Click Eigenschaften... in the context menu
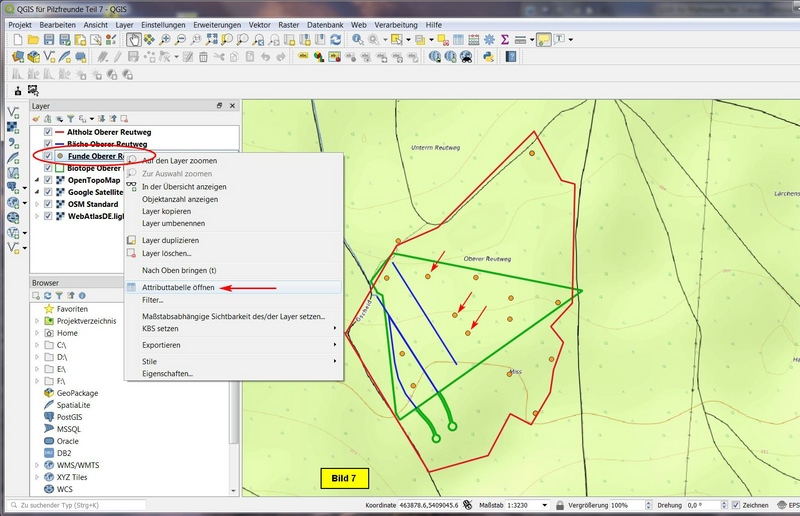 click(167, 373)
